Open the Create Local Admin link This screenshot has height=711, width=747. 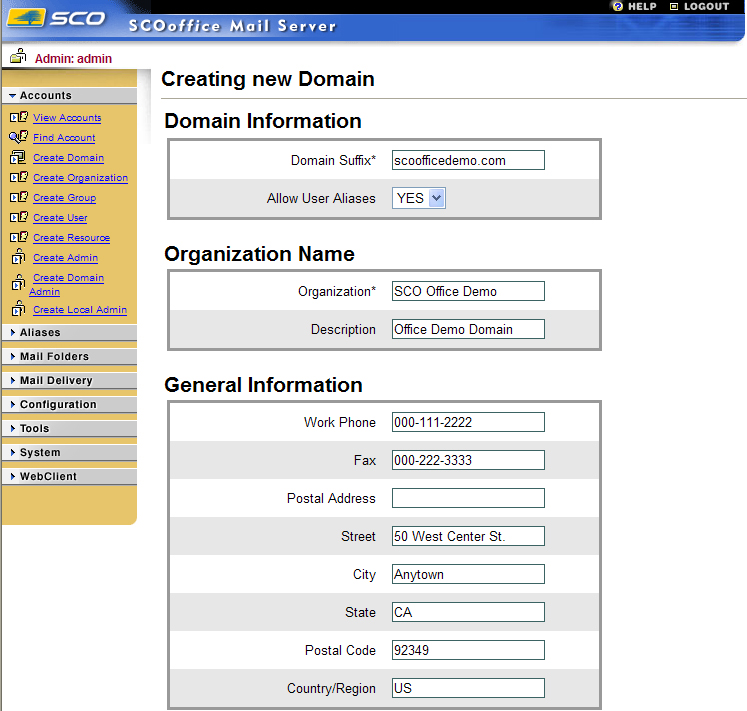pos(80,310)
